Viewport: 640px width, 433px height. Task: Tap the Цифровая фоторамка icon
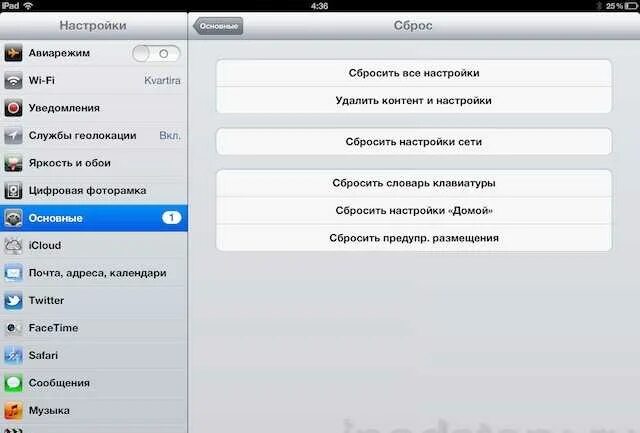pos(13,191)
